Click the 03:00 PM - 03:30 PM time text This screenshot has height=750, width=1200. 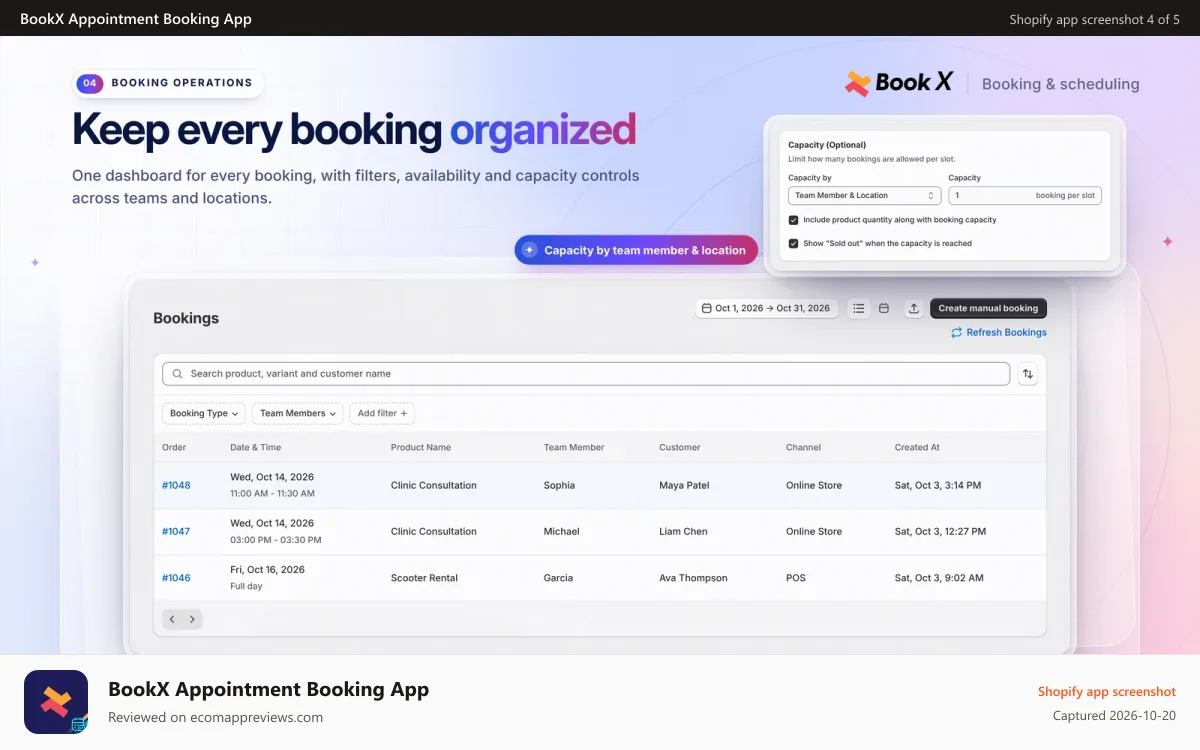(x=275, y=539)
